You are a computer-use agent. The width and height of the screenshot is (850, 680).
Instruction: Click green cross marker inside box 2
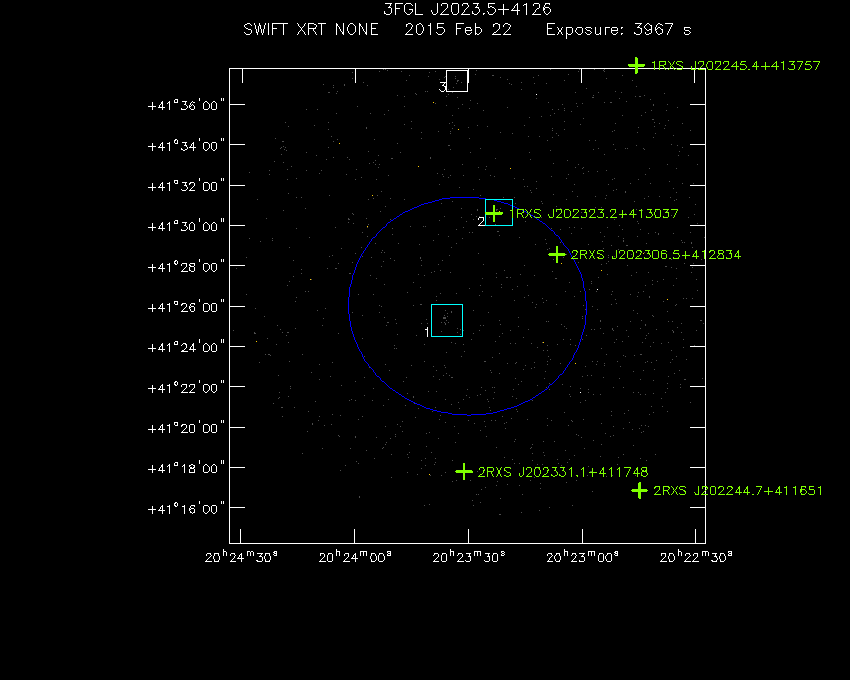click(x=494, y=214)
